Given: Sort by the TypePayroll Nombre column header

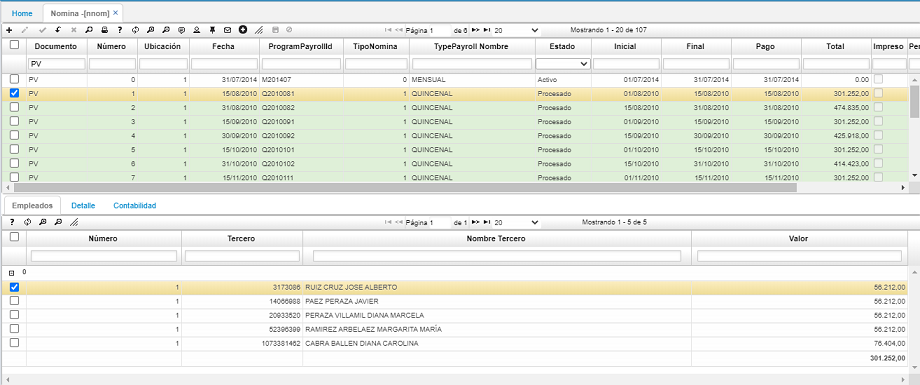Looking at the screenshot, I should [472, 46].
